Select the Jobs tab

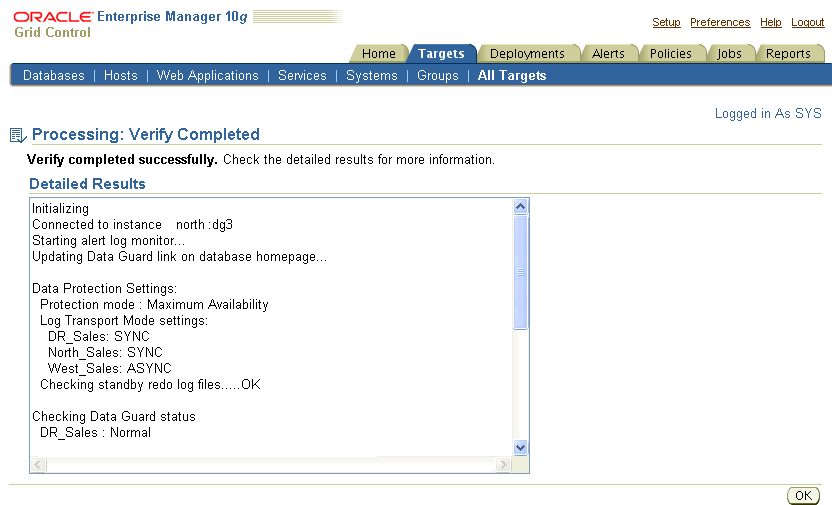[x=730, y=54]
